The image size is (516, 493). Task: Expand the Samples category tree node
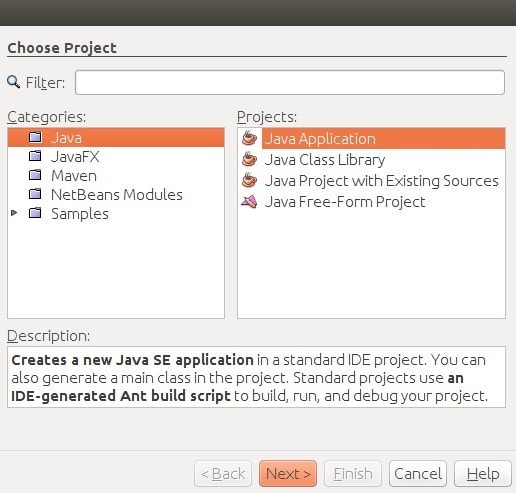tap(14, 213)
